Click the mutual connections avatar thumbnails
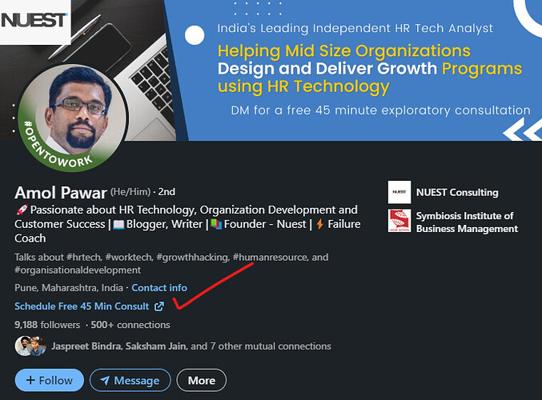 [30, 346]
